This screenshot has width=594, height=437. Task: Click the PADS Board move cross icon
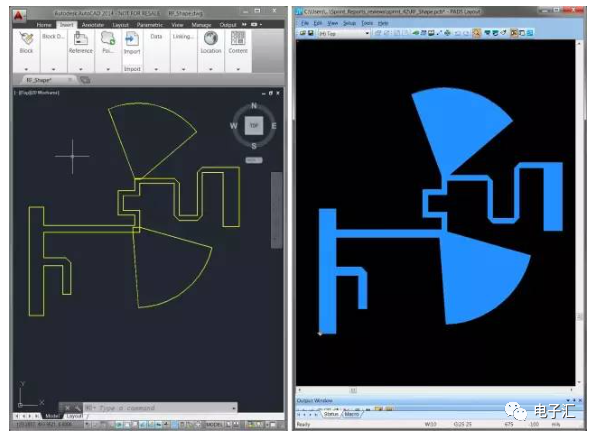[447, 33]
